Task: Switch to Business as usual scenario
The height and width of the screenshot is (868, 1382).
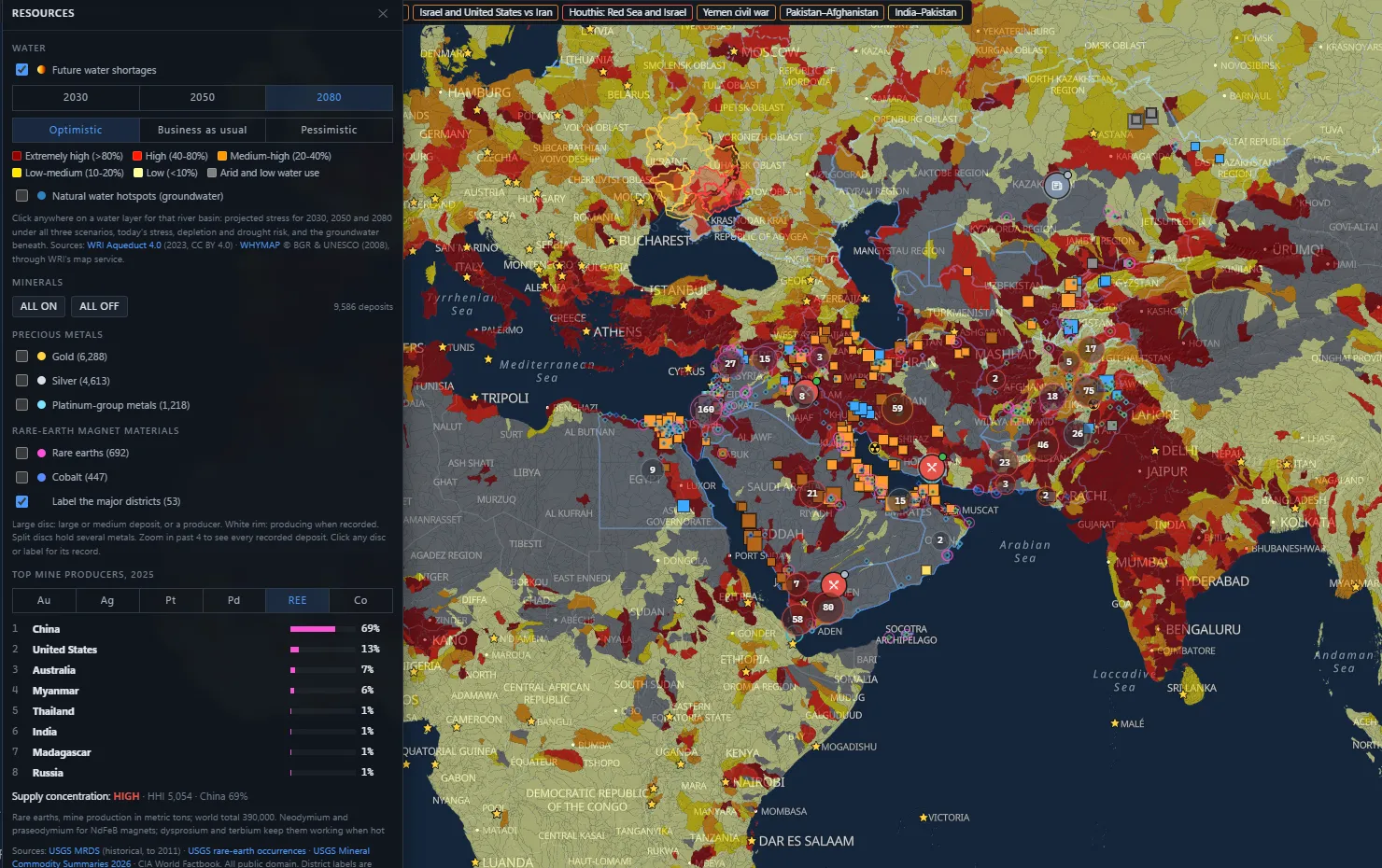Action: [x=203, y=130]
